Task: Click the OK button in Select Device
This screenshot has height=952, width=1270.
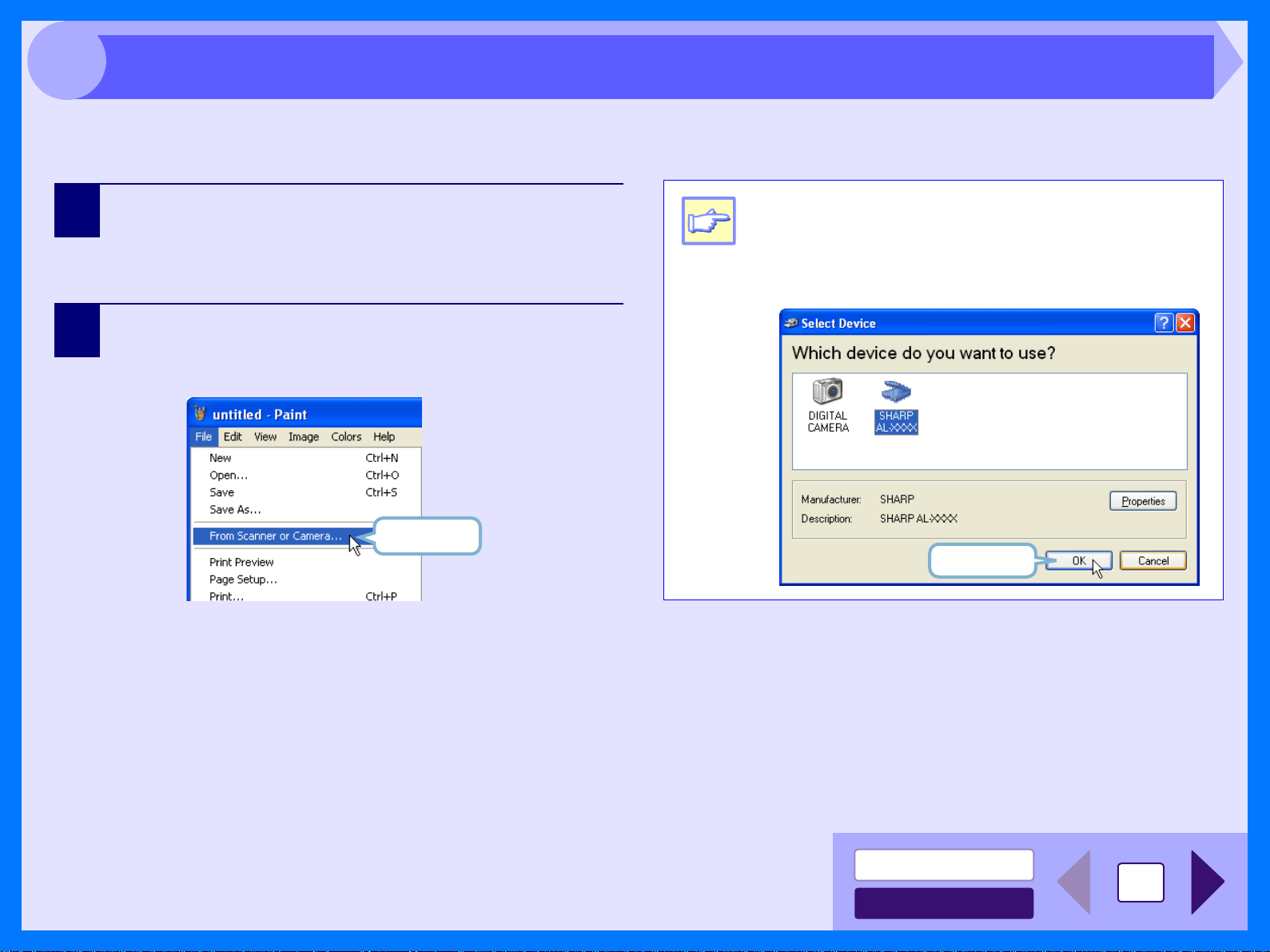Action: point(1079,560)
